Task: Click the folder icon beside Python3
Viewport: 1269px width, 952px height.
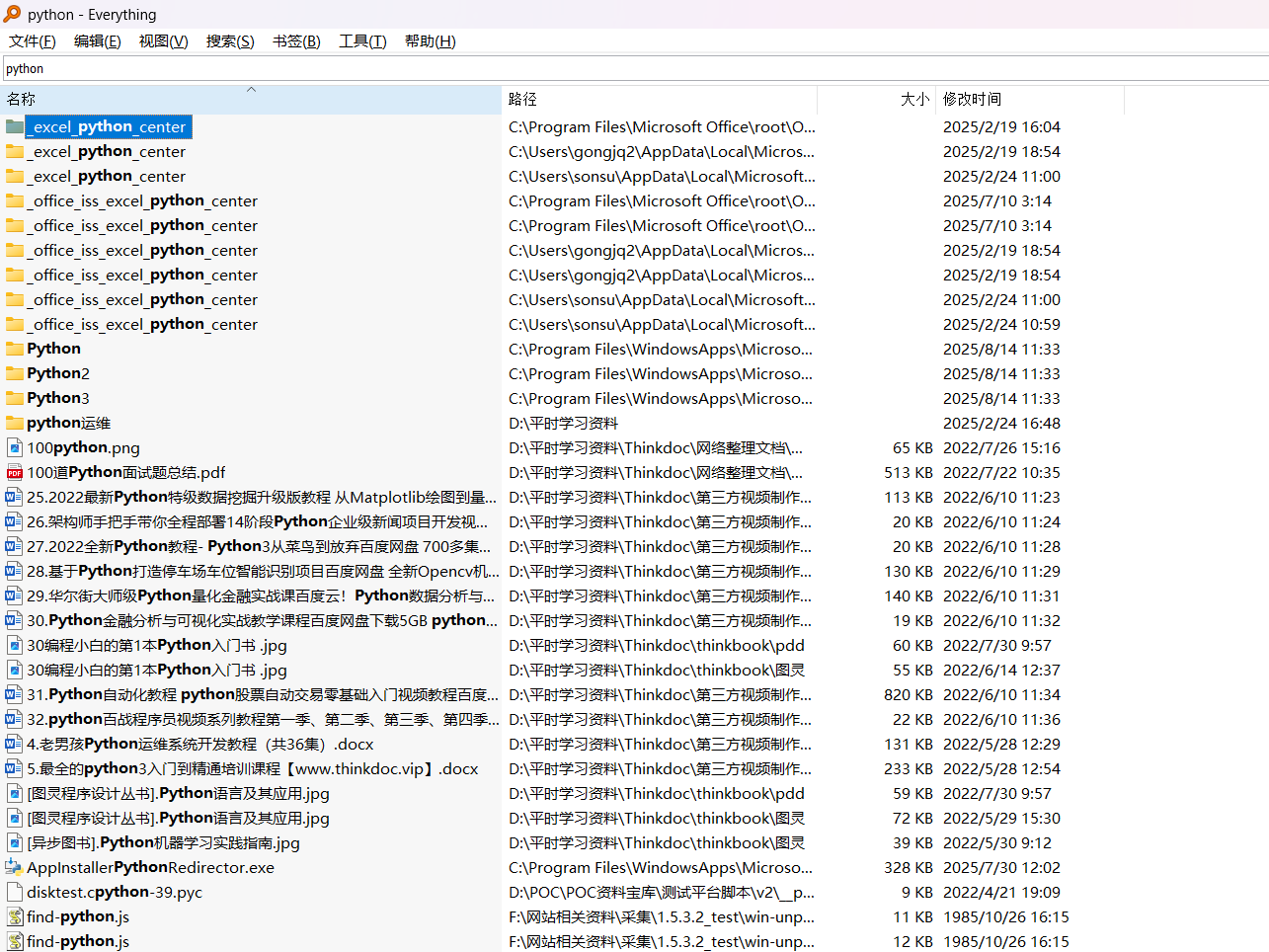Action: point(14,398)
